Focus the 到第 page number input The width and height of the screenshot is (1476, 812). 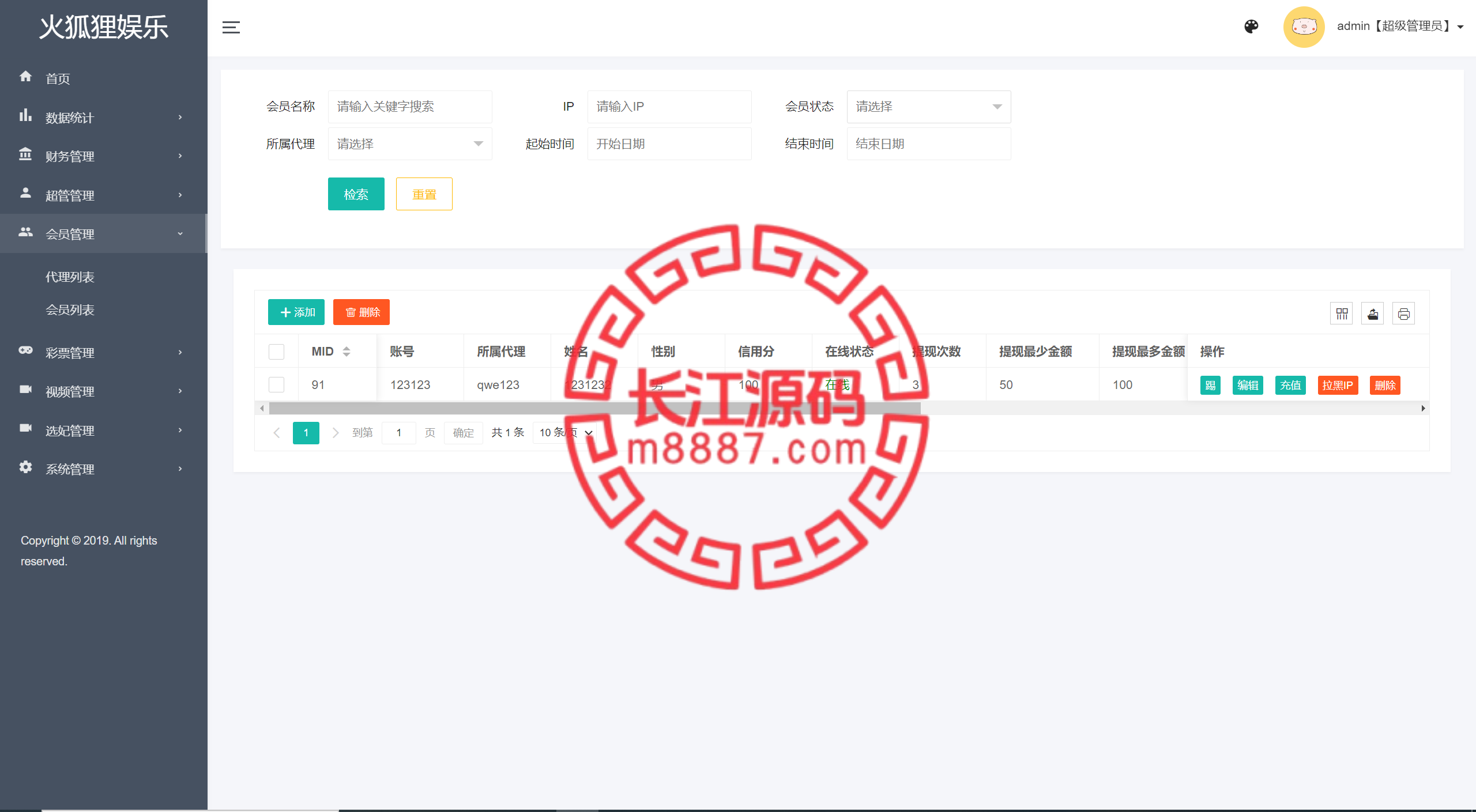pos(399,433)
